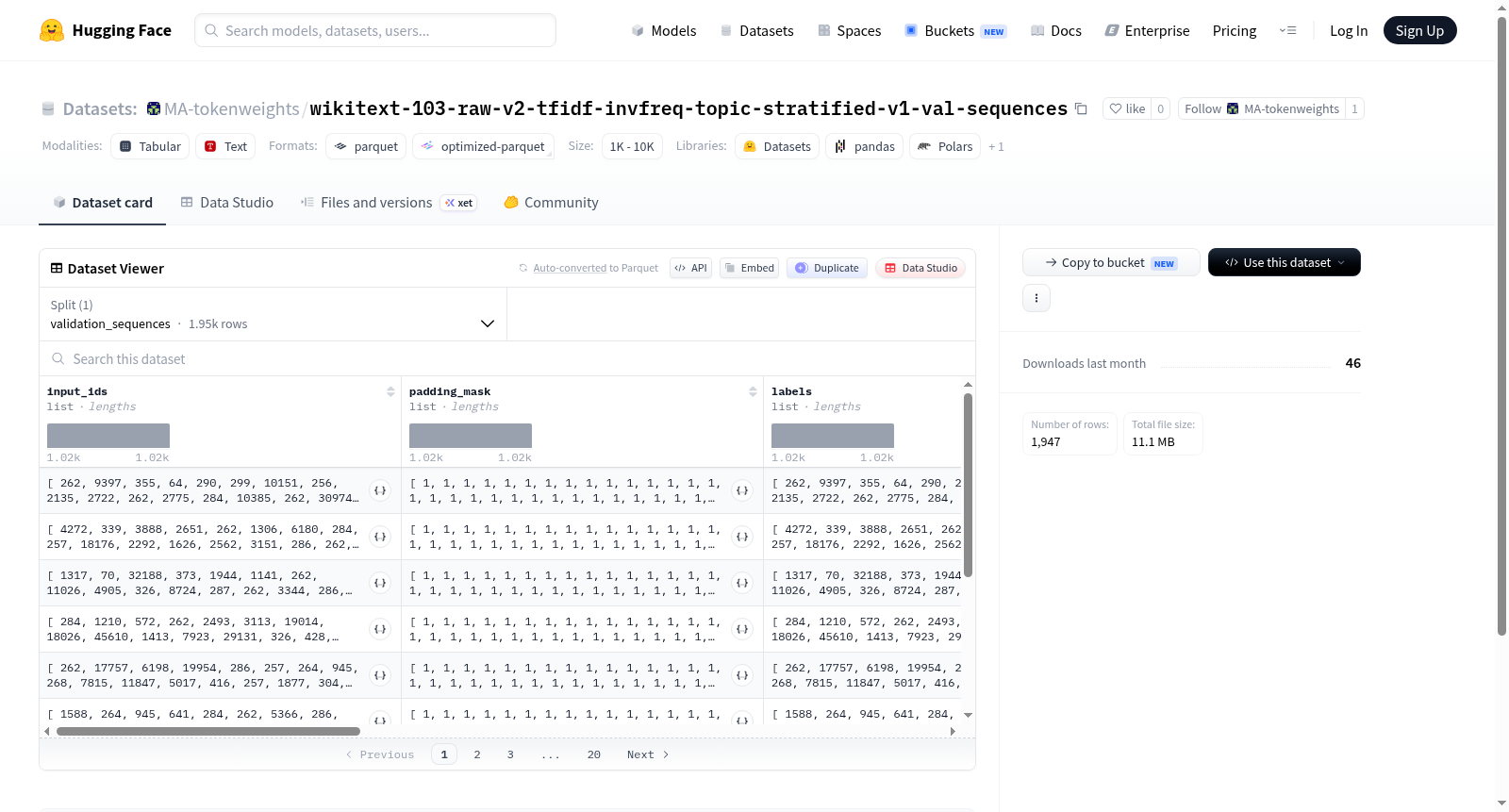Focus the main search models field
Image resolution: width=1509 pixels, height=812 pixels.
click(x=375, y=30)
